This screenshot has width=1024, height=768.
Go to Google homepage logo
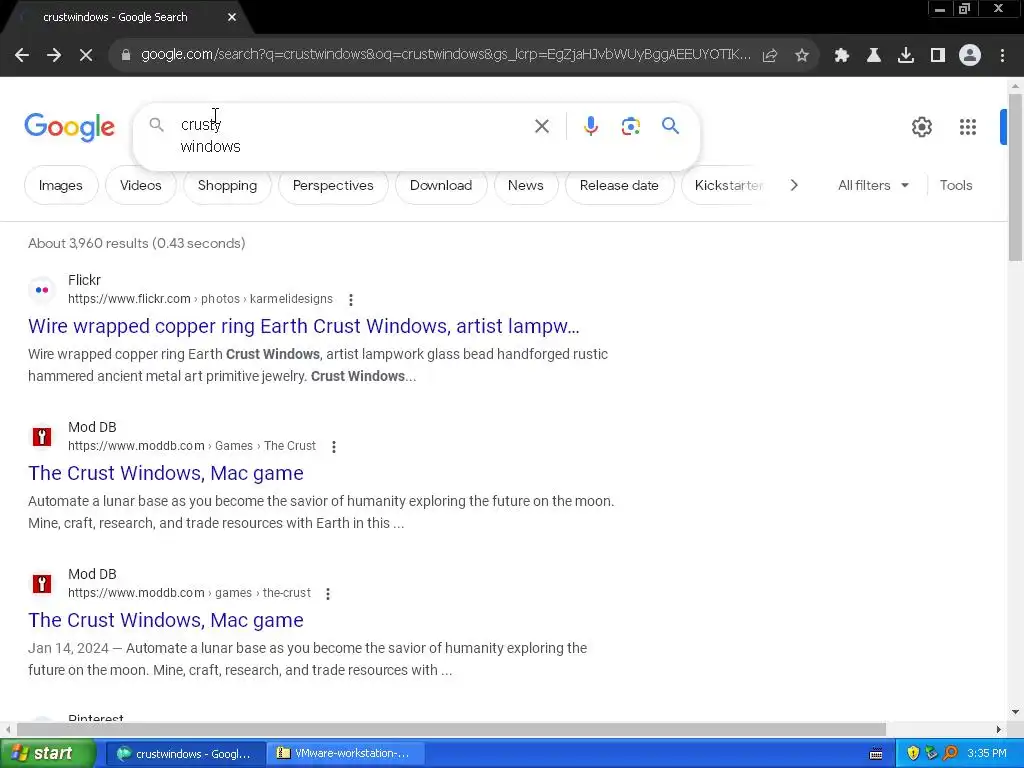(x=69, y=127)
